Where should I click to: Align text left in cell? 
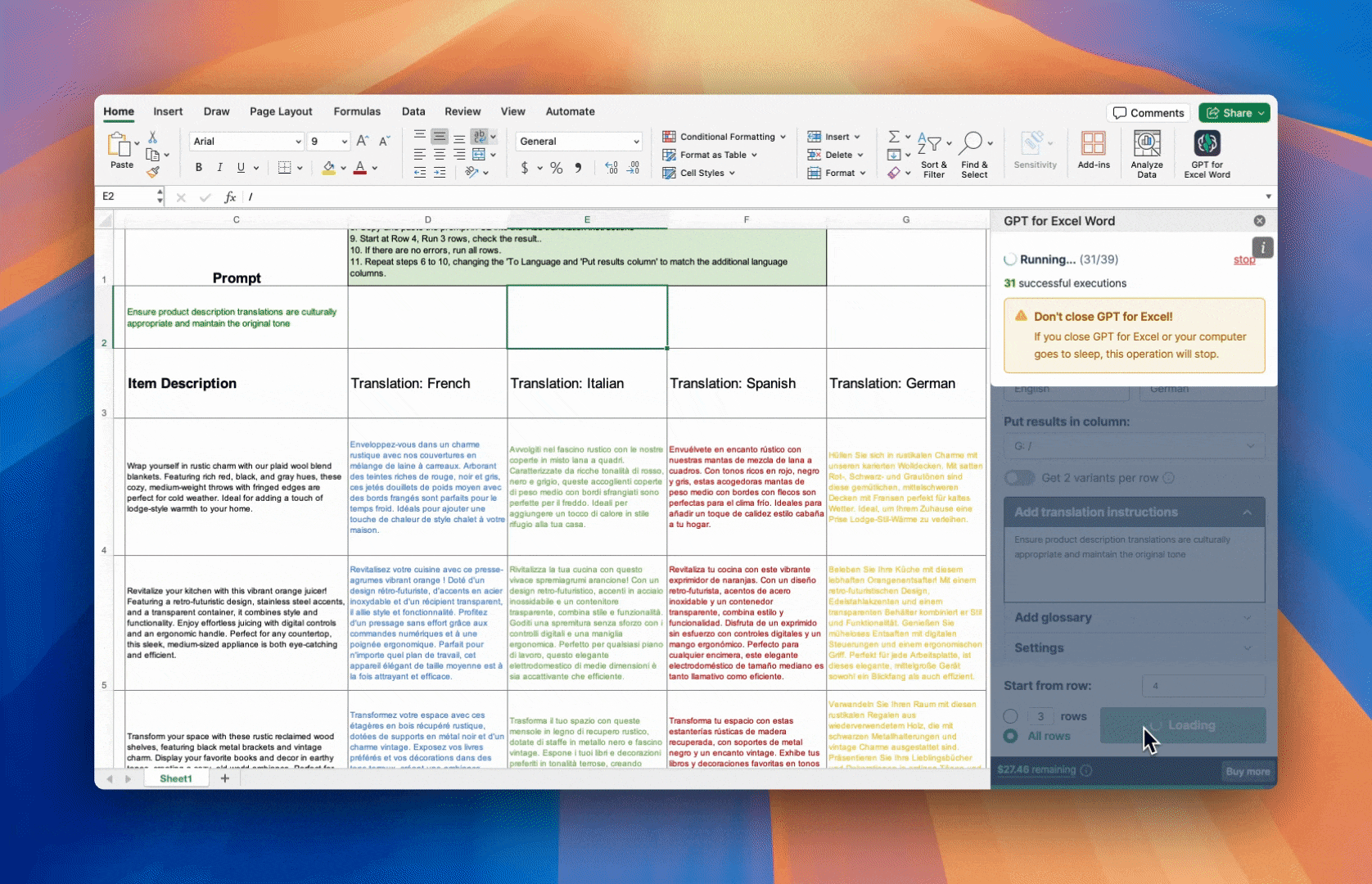coord(420,154)
